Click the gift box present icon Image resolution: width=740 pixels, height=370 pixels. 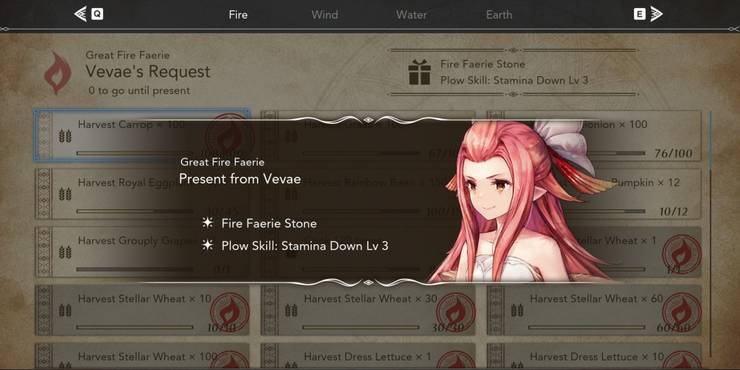pos(420,72)
